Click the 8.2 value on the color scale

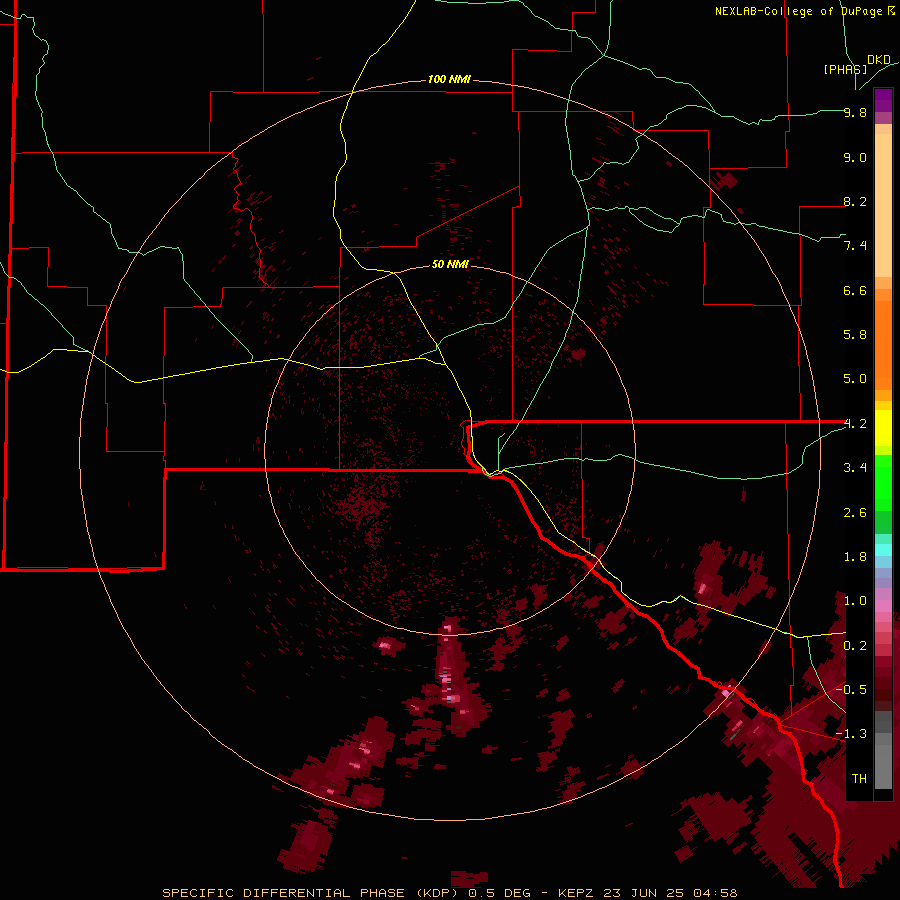click(x=855, y=201)
